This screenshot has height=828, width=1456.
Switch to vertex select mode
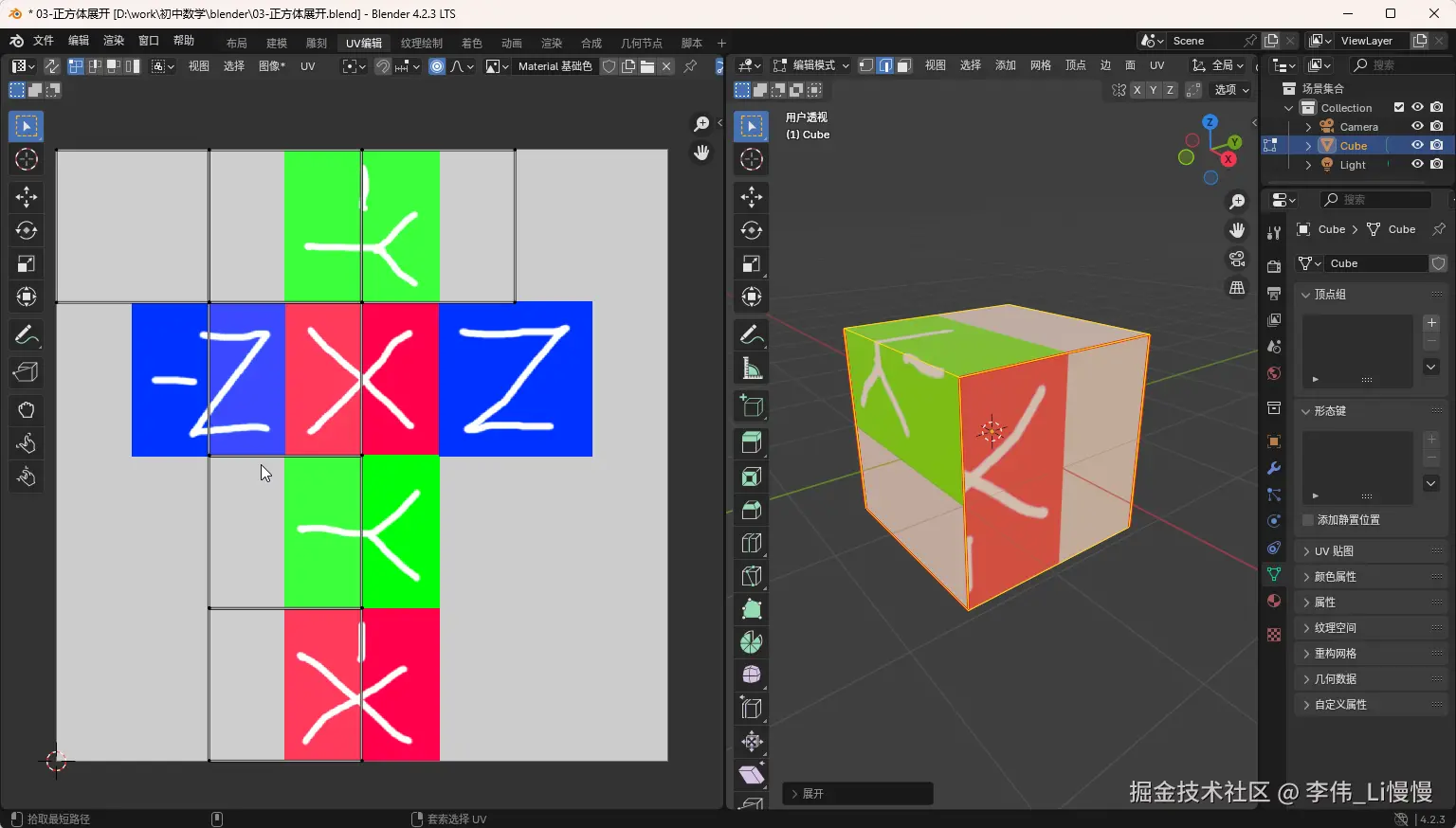[866, 65]
